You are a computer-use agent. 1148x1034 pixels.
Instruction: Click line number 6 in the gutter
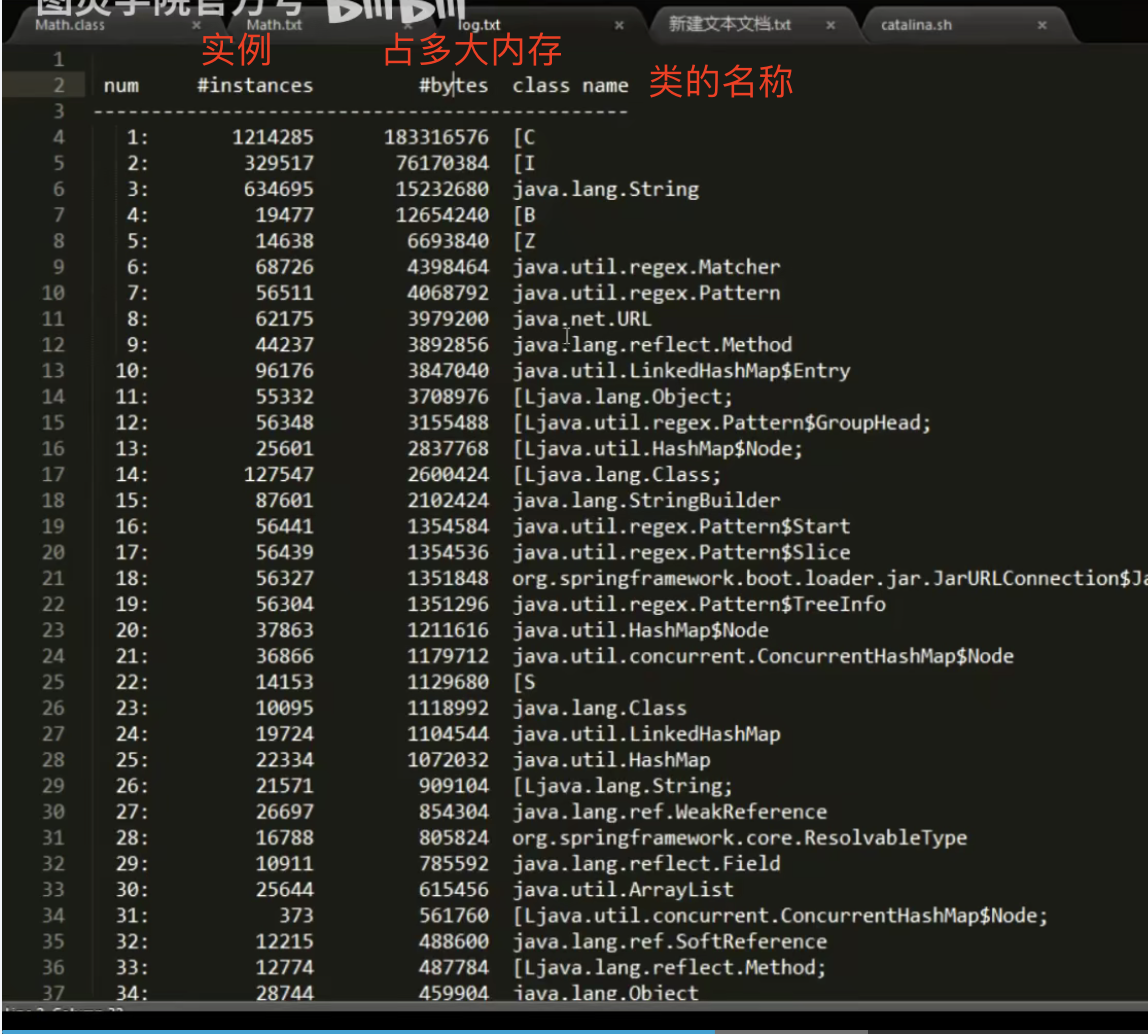point(54,189)
